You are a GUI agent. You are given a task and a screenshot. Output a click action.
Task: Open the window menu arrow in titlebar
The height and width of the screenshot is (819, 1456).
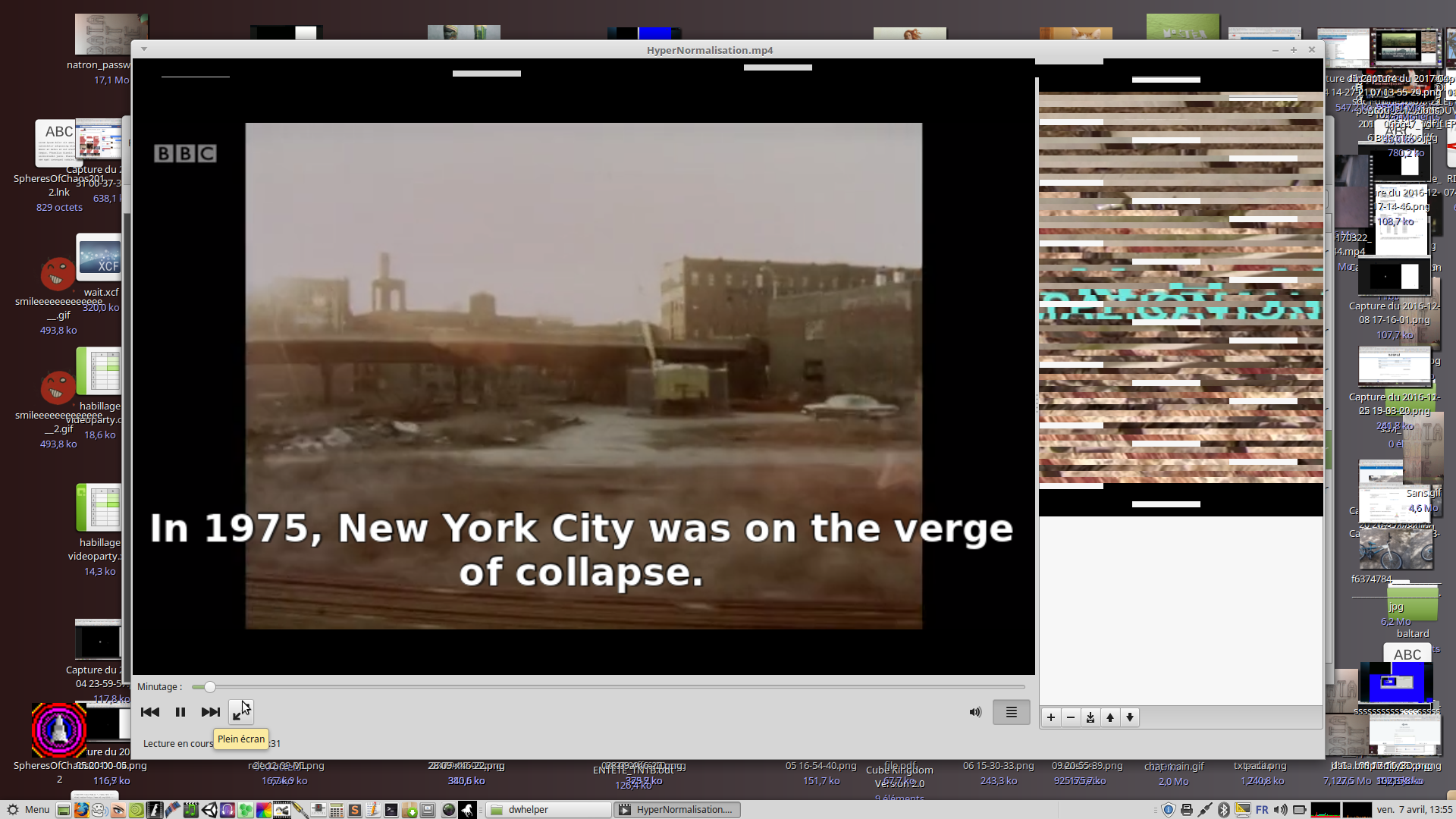143,49
